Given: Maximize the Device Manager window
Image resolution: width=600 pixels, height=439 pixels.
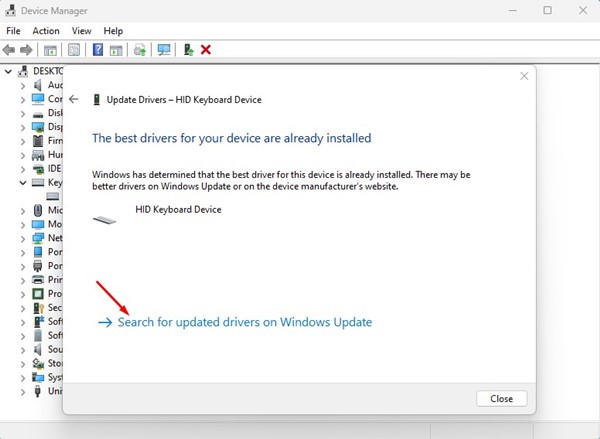Looking at the screenshot, I should point(548,10).
